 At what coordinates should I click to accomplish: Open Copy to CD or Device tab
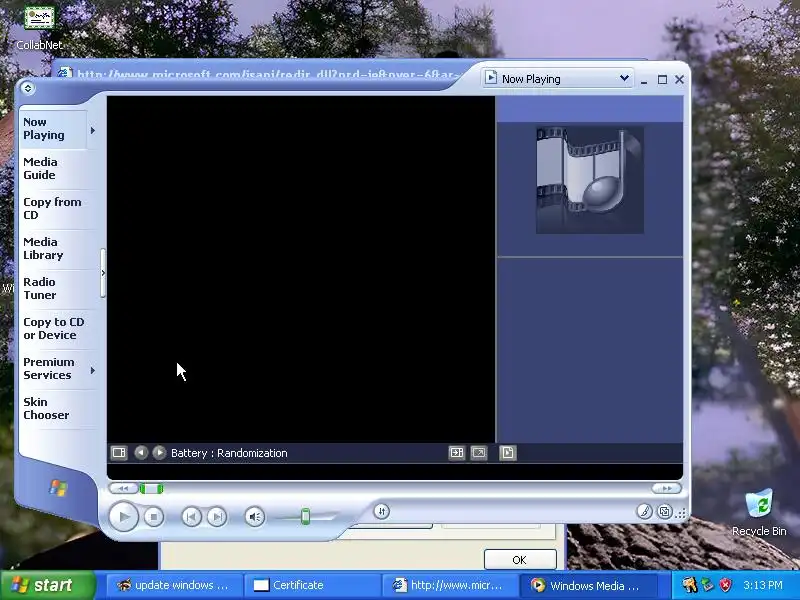(54, 329)
